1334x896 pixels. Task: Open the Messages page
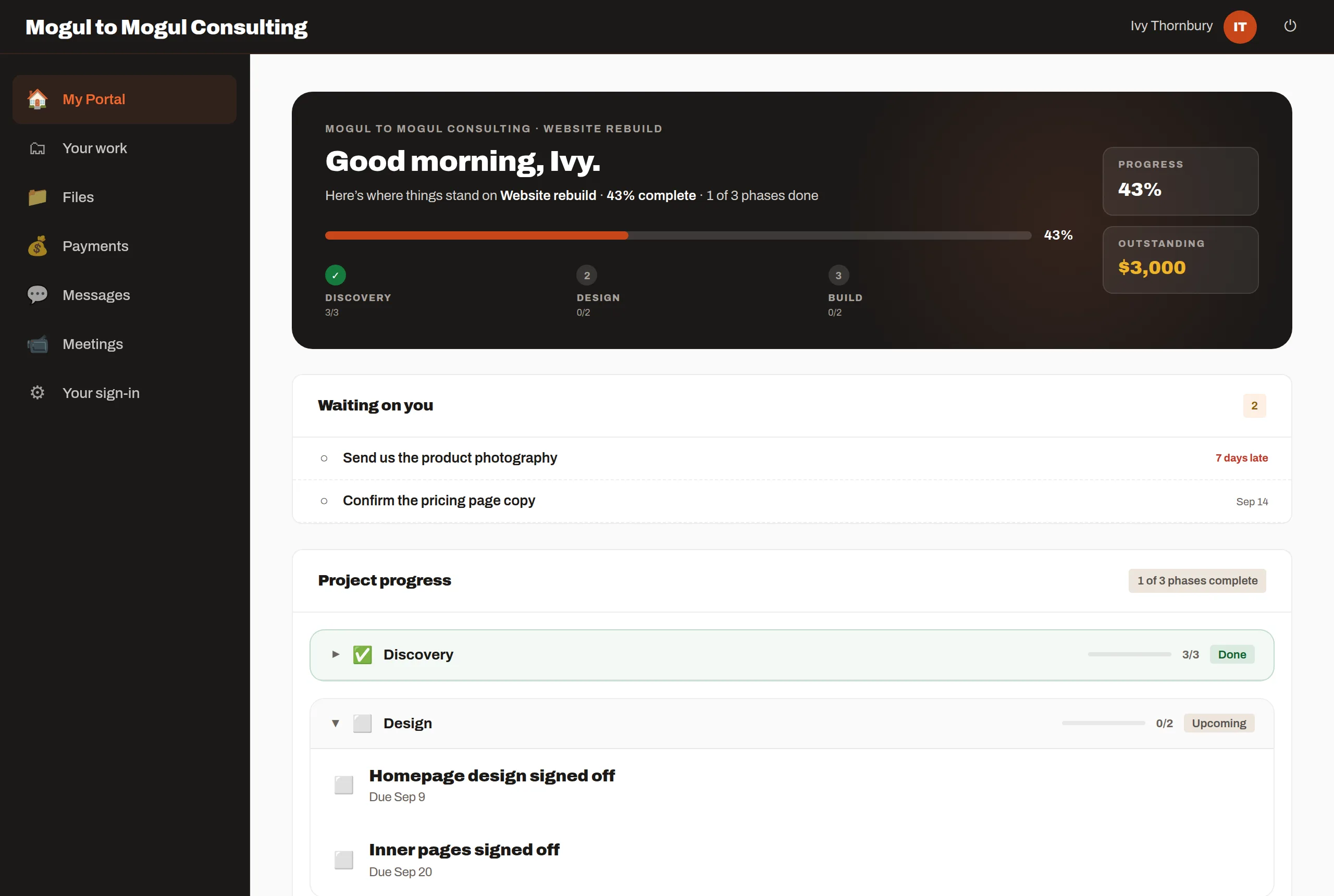point(124,295)
